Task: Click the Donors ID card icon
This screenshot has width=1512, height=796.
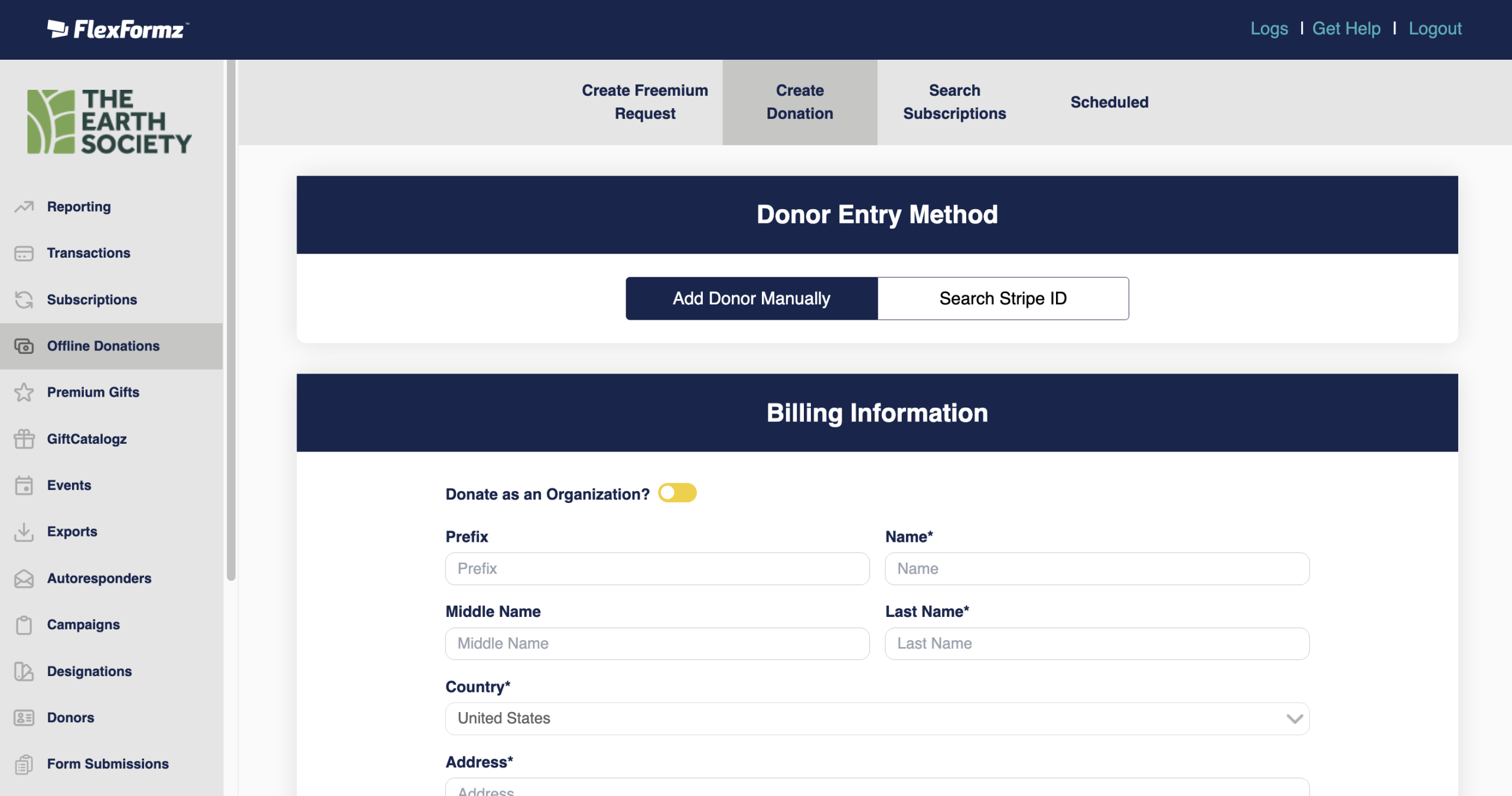Action: (24, 718)
